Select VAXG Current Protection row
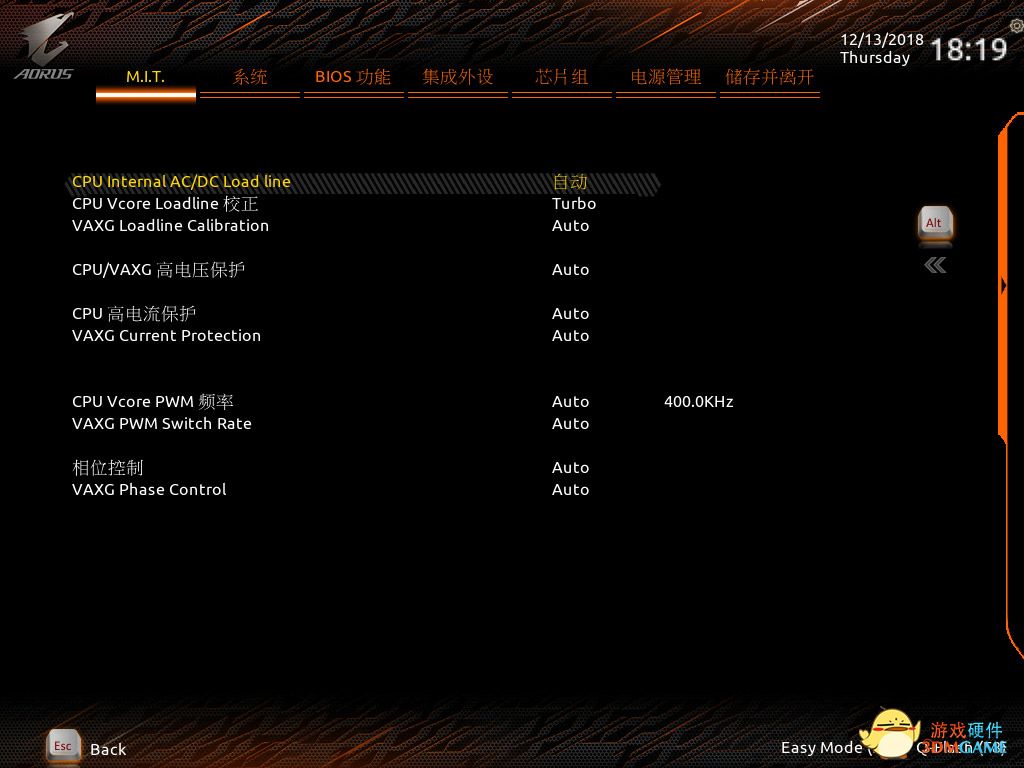The width and height of the screenshot is (1024, 768). point(167,336)
